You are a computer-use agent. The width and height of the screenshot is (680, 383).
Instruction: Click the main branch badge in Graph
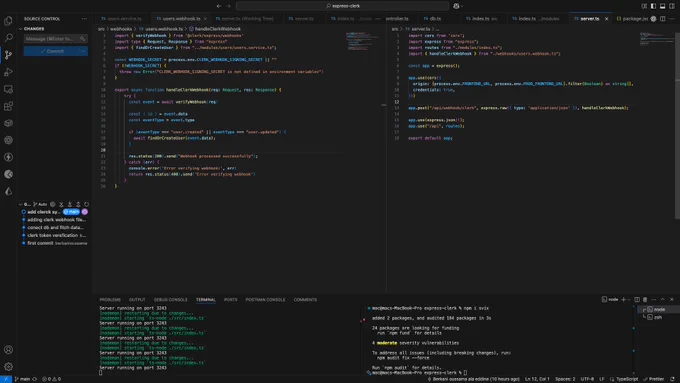71,212
